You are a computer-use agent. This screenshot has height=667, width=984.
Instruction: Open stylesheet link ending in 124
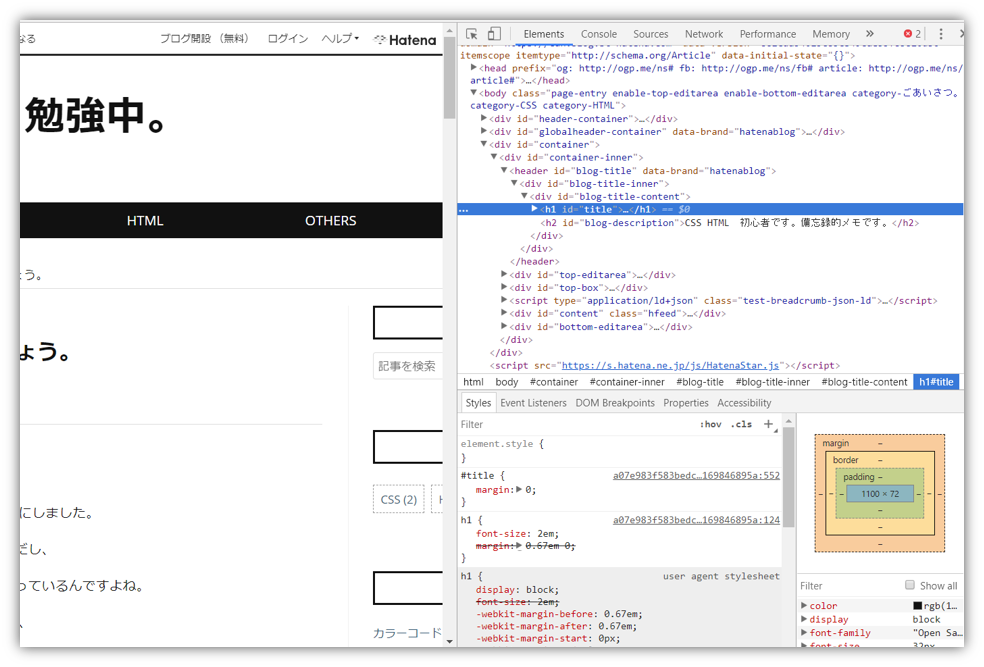(696, 520)
